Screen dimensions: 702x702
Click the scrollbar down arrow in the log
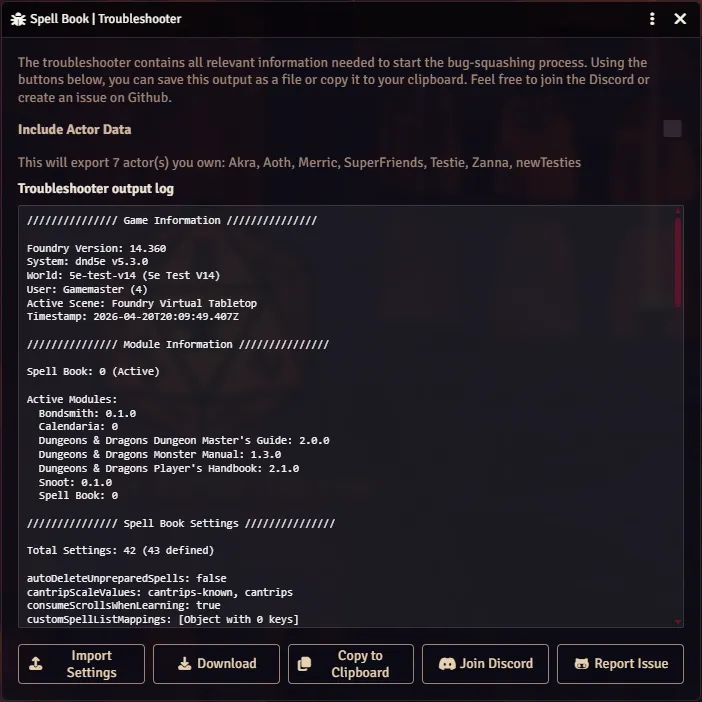tap(678, 622)
